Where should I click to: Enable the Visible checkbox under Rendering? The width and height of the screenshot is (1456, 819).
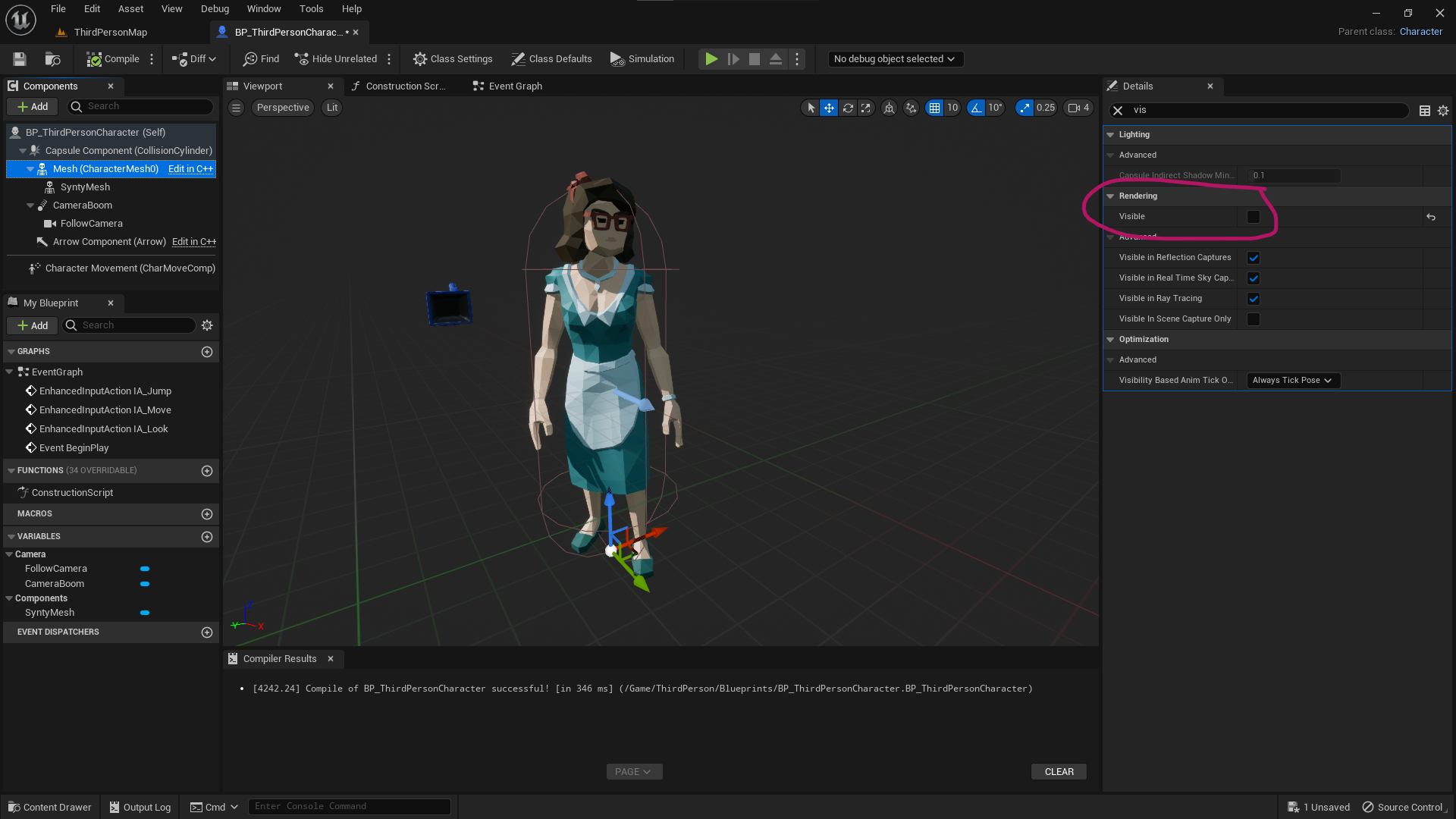point(1254,217)
